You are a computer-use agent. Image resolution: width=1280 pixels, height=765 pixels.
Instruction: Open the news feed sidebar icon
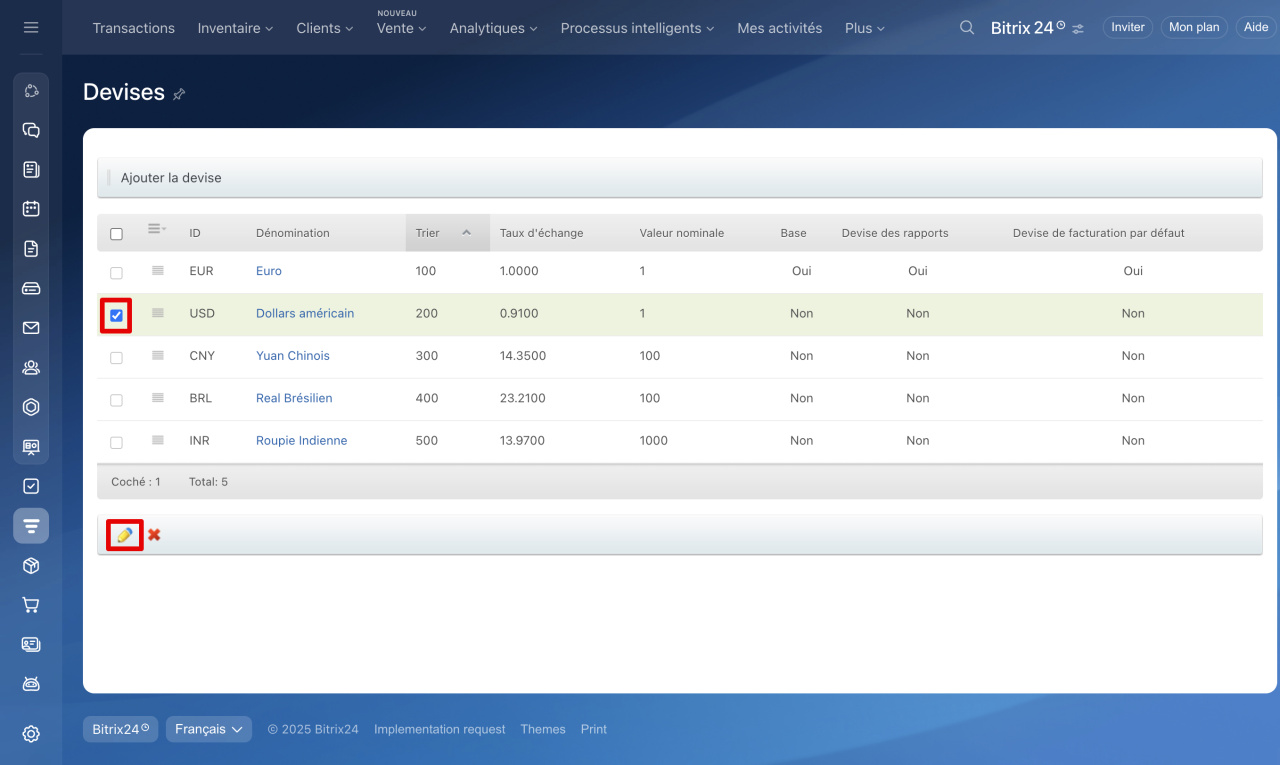(31, 170)
